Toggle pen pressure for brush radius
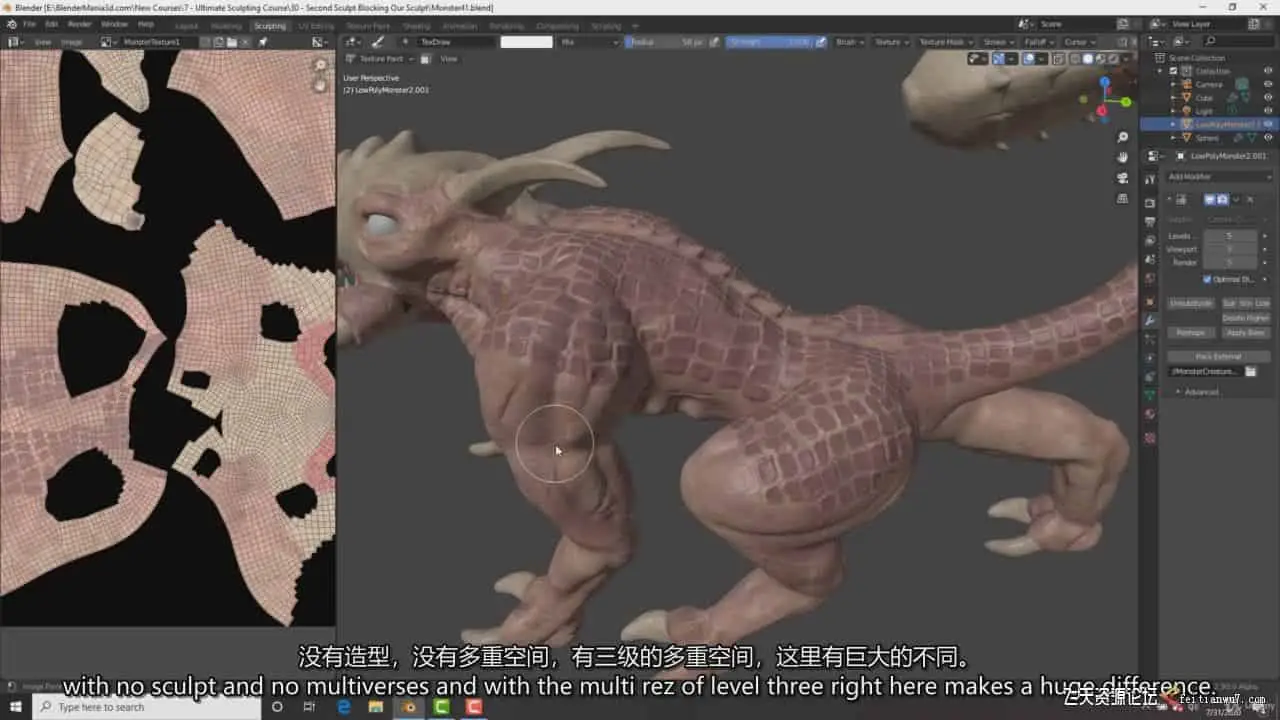 pos(715,42)
